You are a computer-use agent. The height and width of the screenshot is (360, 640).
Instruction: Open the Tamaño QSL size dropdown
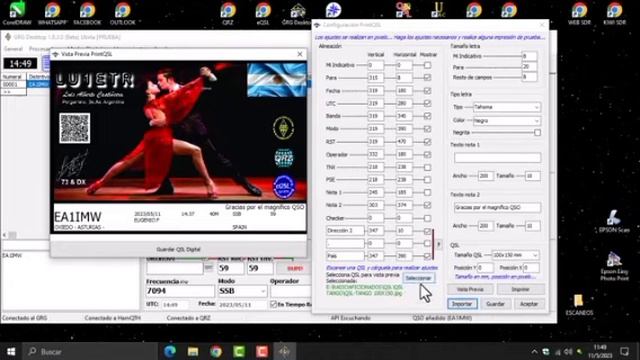(x=515, y=255)
